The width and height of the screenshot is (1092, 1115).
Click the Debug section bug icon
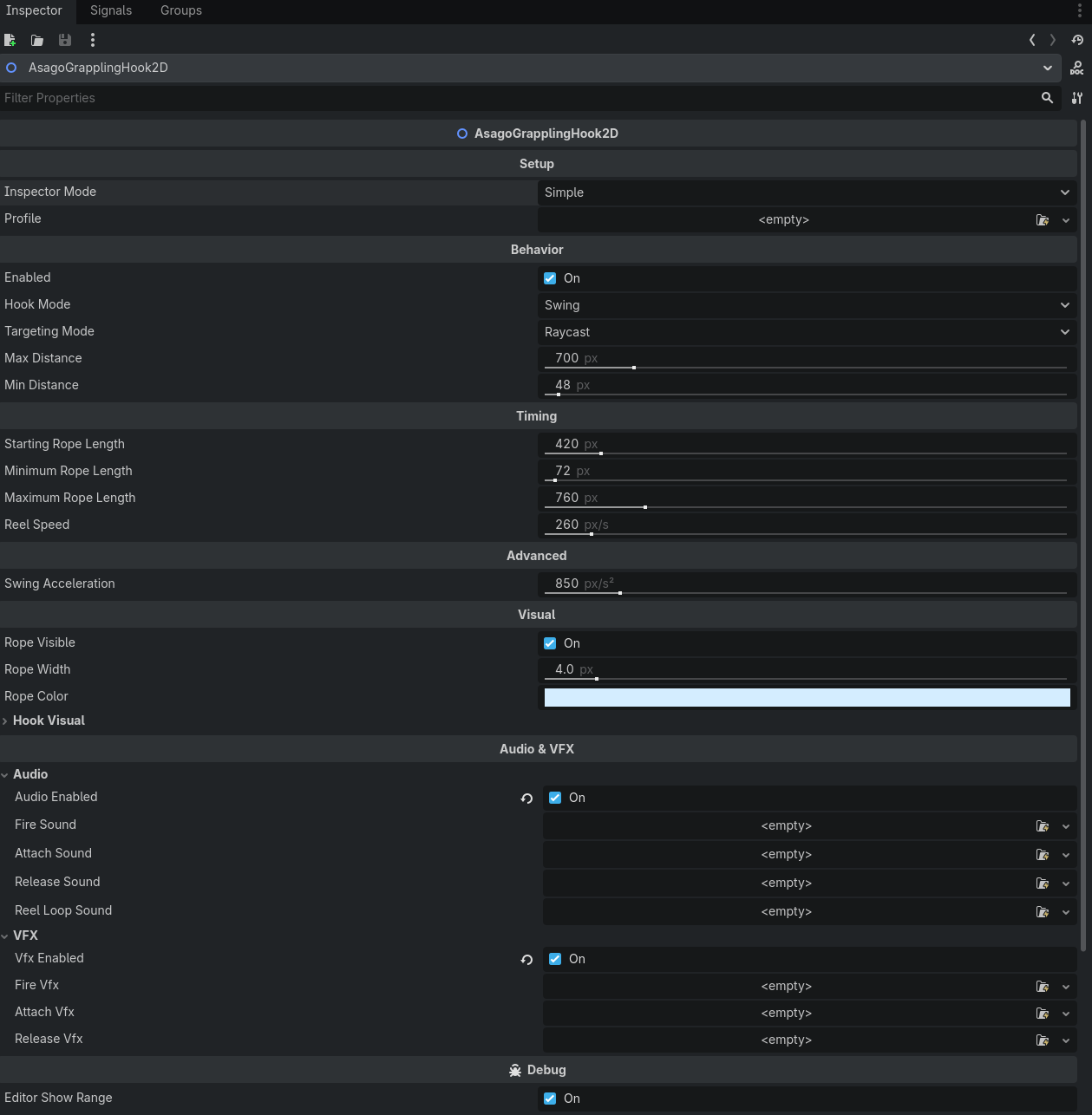[x=515, y=1071]
